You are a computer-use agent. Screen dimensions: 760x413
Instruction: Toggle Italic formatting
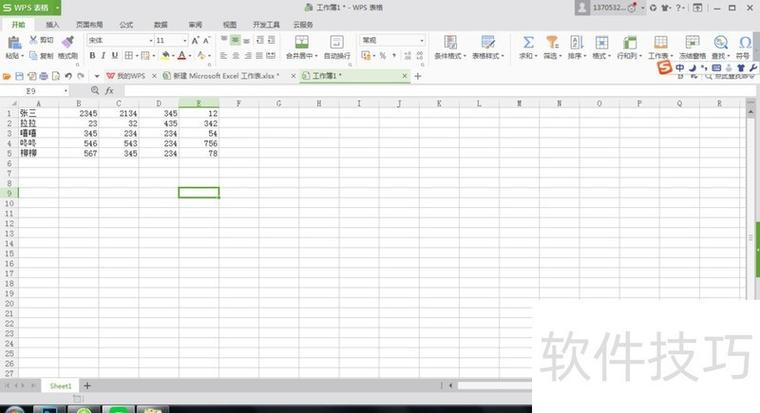click(103, 56)
